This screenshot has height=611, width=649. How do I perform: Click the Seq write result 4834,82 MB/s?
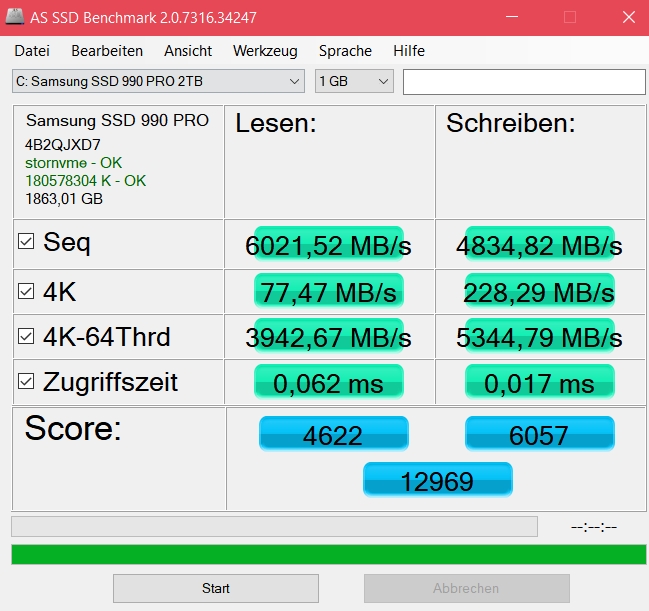pos(539,245)
